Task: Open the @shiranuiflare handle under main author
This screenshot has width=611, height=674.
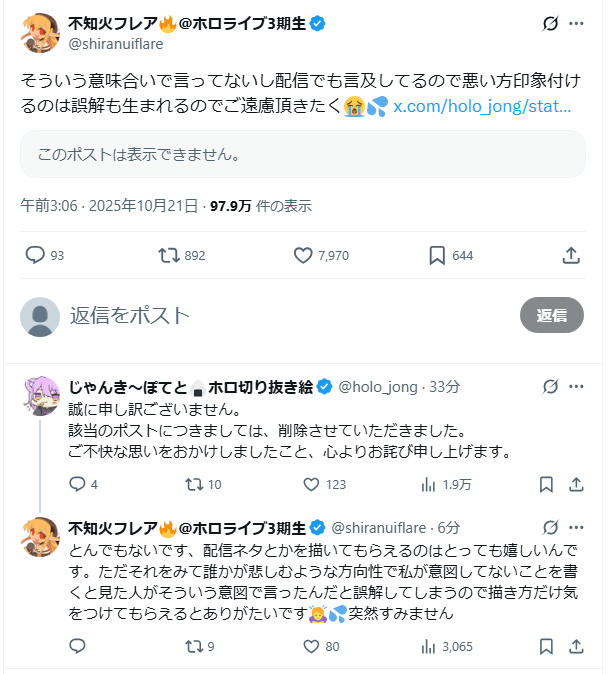Action: [115, 43]
